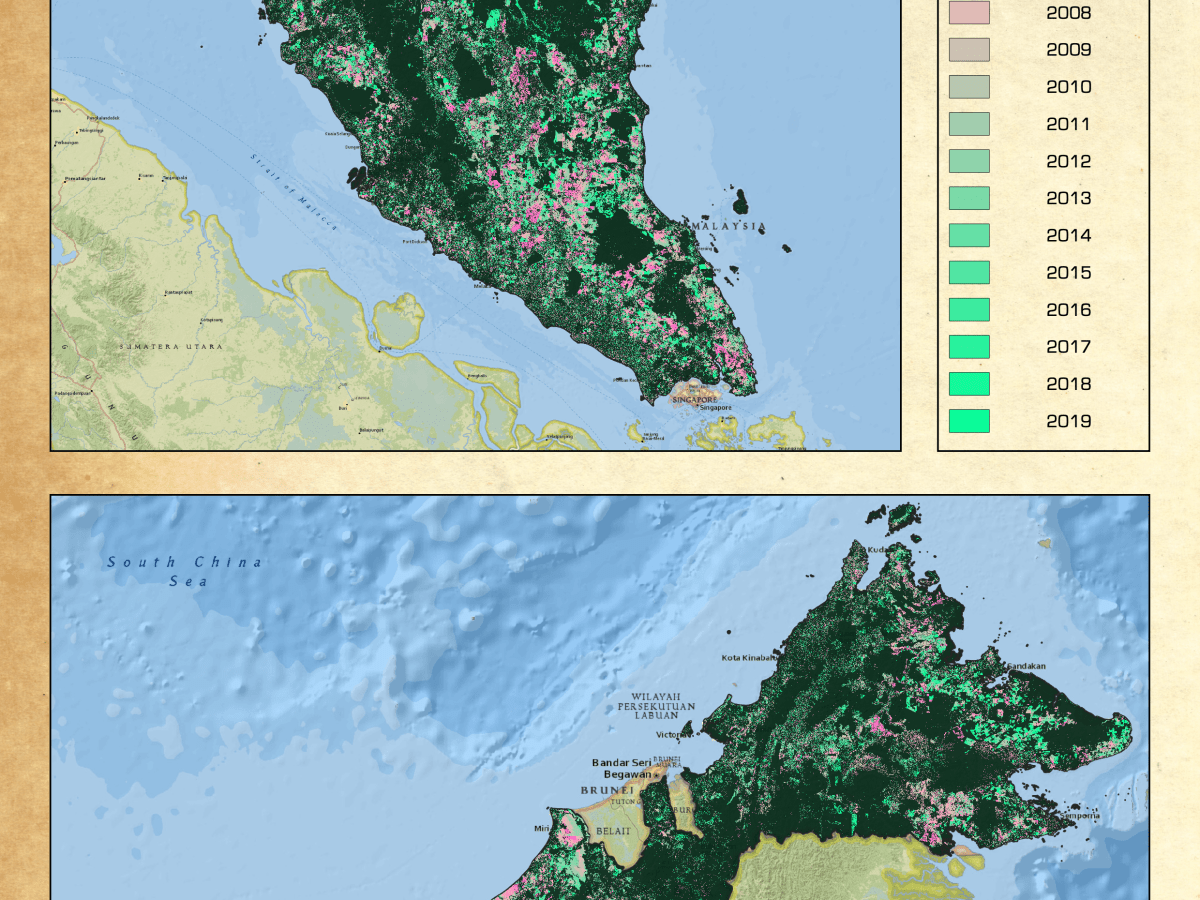Click the 2016 legend color box

968,310
